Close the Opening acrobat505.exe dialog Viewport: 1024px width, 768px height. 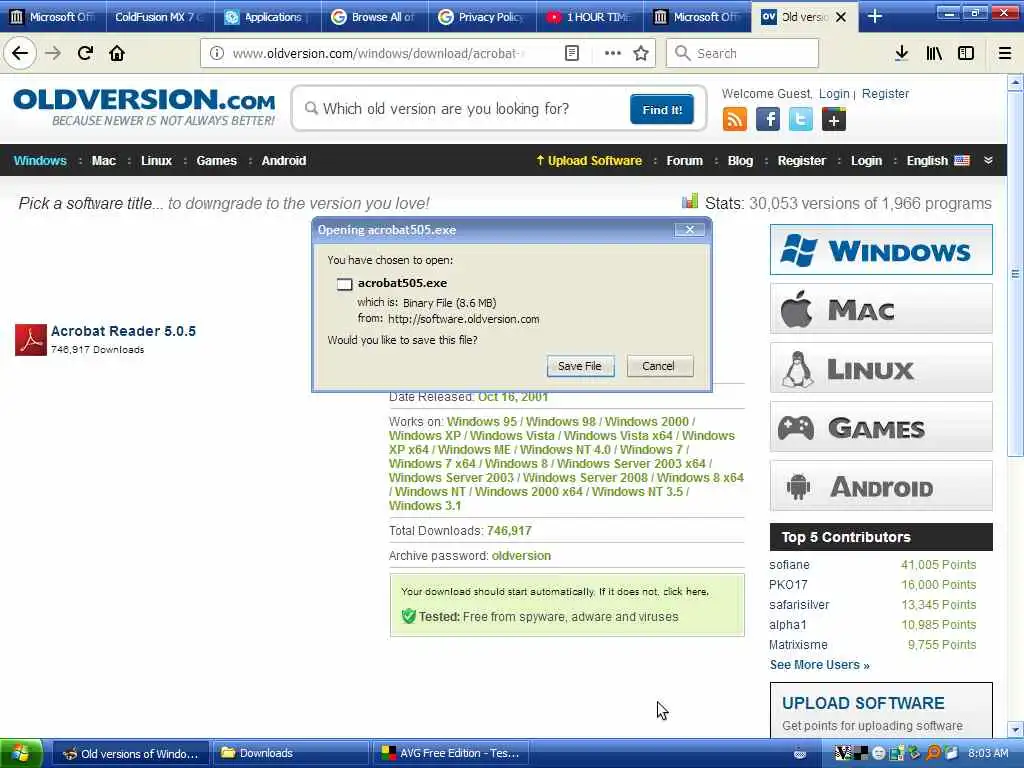click(689, 229)
